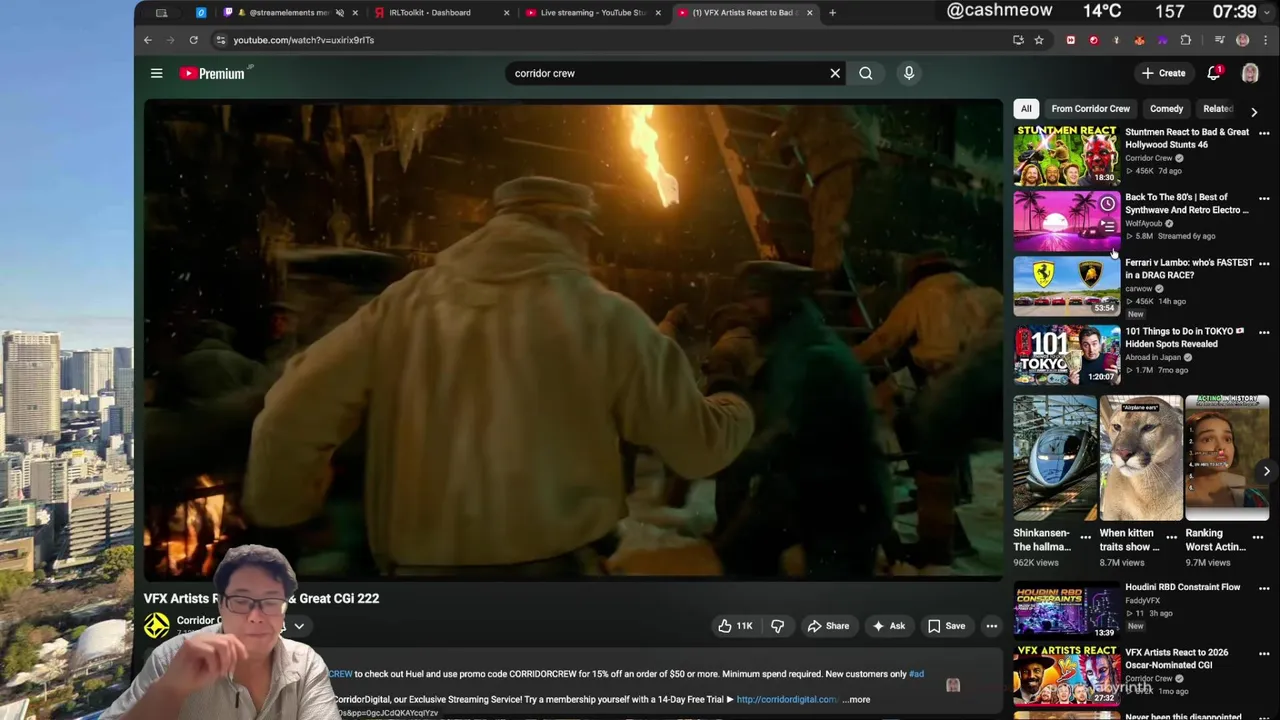
Task: Expand description with '...more'
Action: (x=857, y=699)
